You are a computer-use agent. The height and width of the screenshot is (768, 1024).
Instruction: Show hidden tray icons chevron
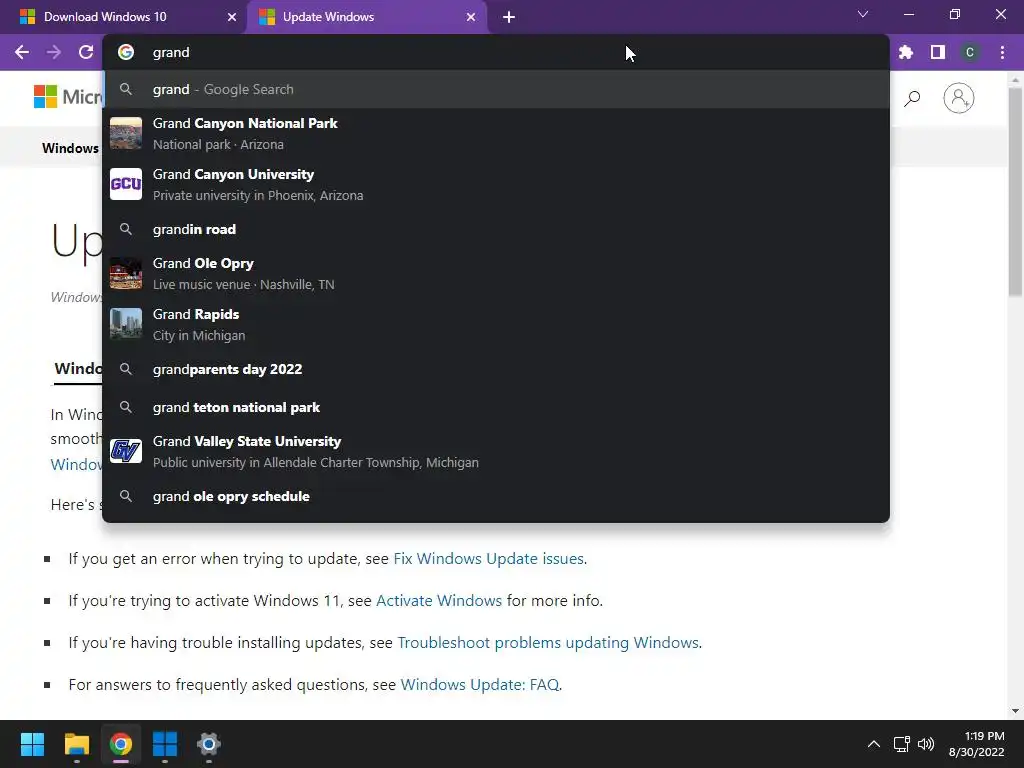point(874,744)
